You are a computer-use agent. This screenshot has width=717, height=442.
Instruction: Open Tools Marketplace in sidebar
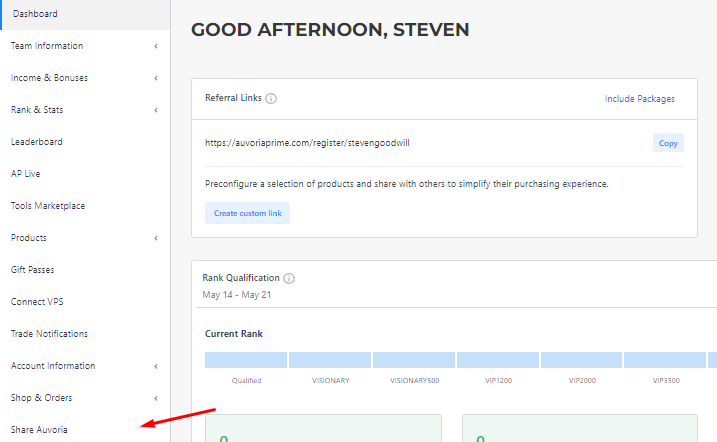click(48, 206)
